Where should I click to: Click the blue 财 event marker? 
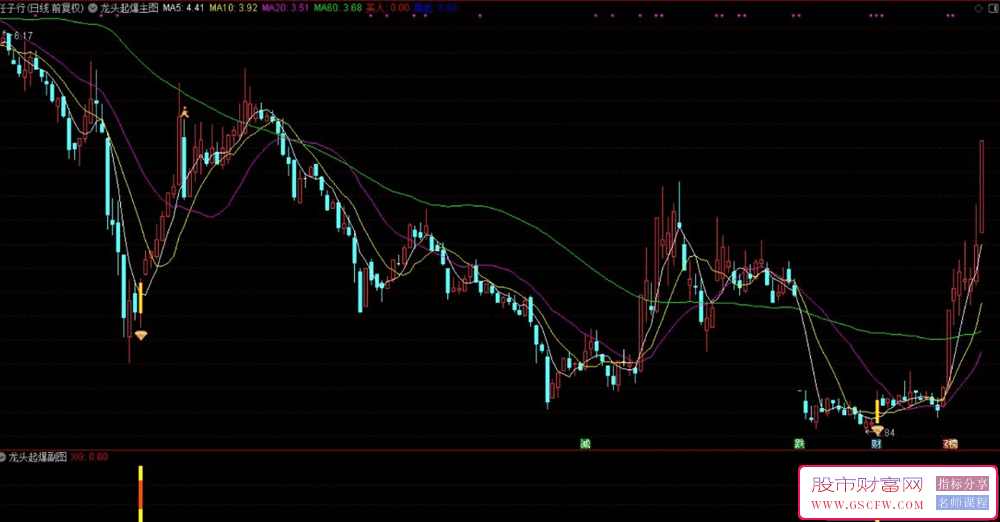(876, 444)
